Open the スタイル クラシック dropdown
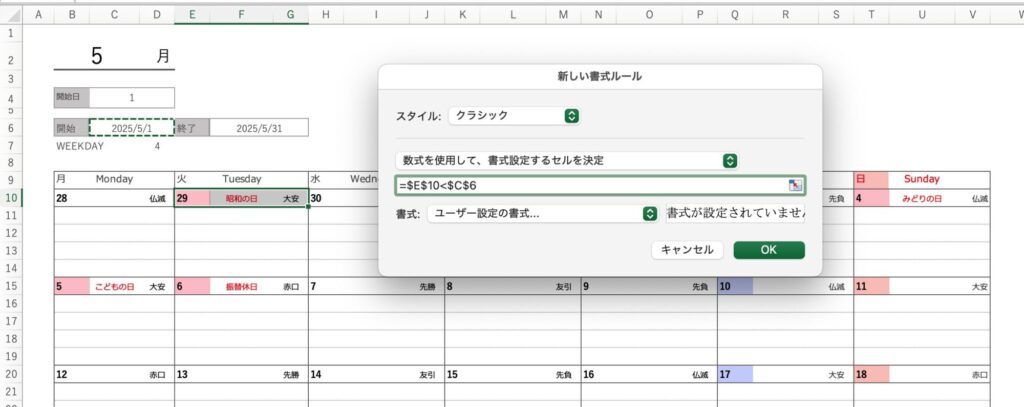 pyautogui.click(x=515, y=116)
